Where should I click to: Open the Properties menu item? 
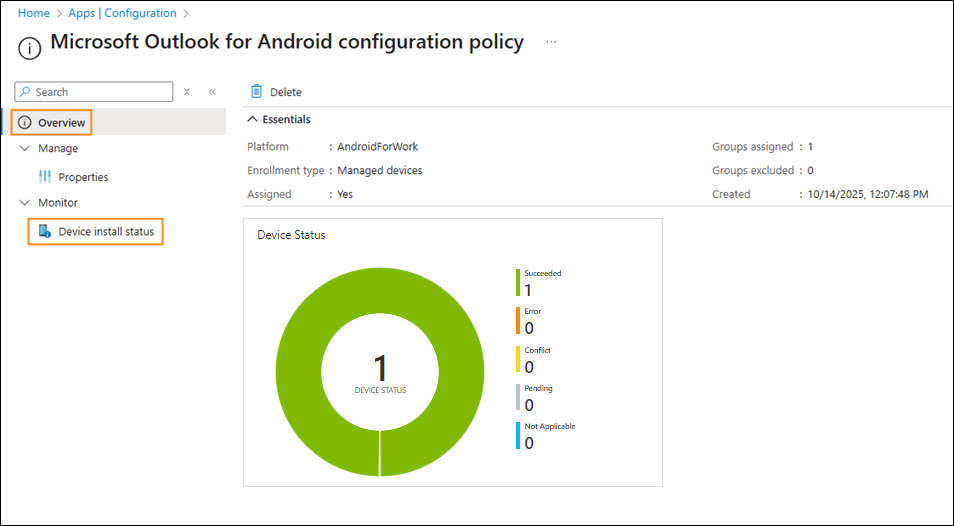point(83,177)
